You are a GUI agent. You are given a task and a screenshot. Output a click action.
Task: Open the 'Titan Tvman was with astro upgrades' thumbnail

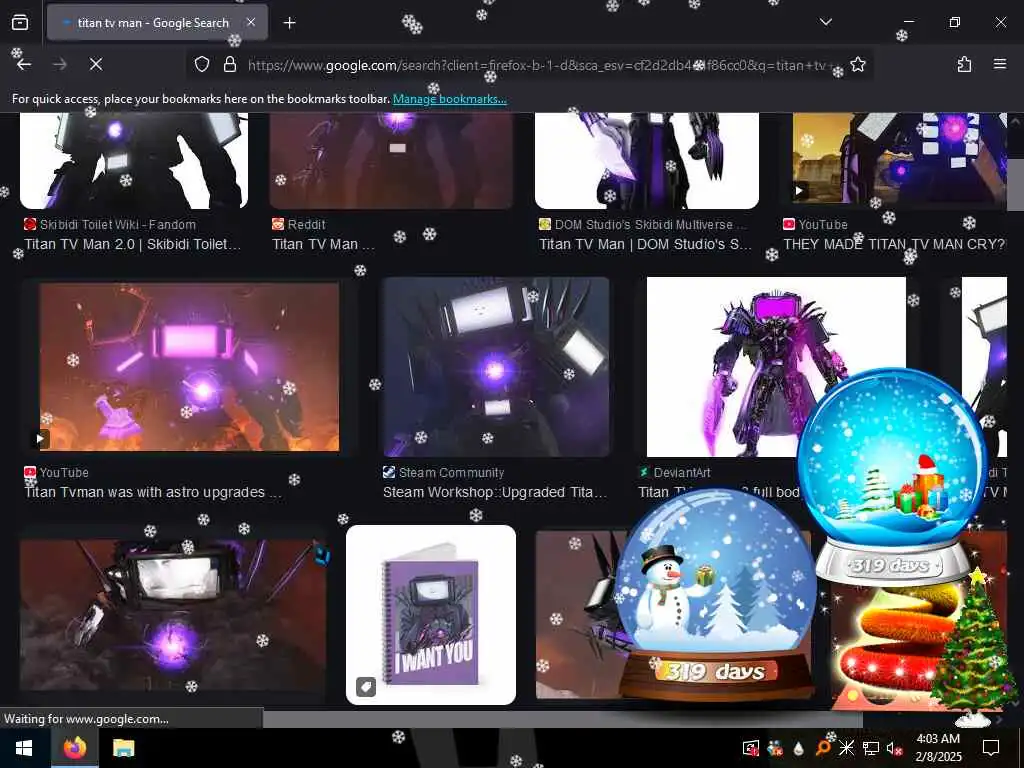[189, 366]
